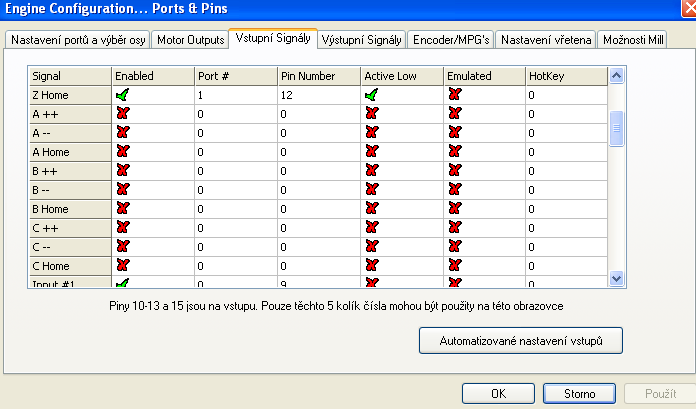Click Automatizované nastavení vstupů button

point(520,341)
